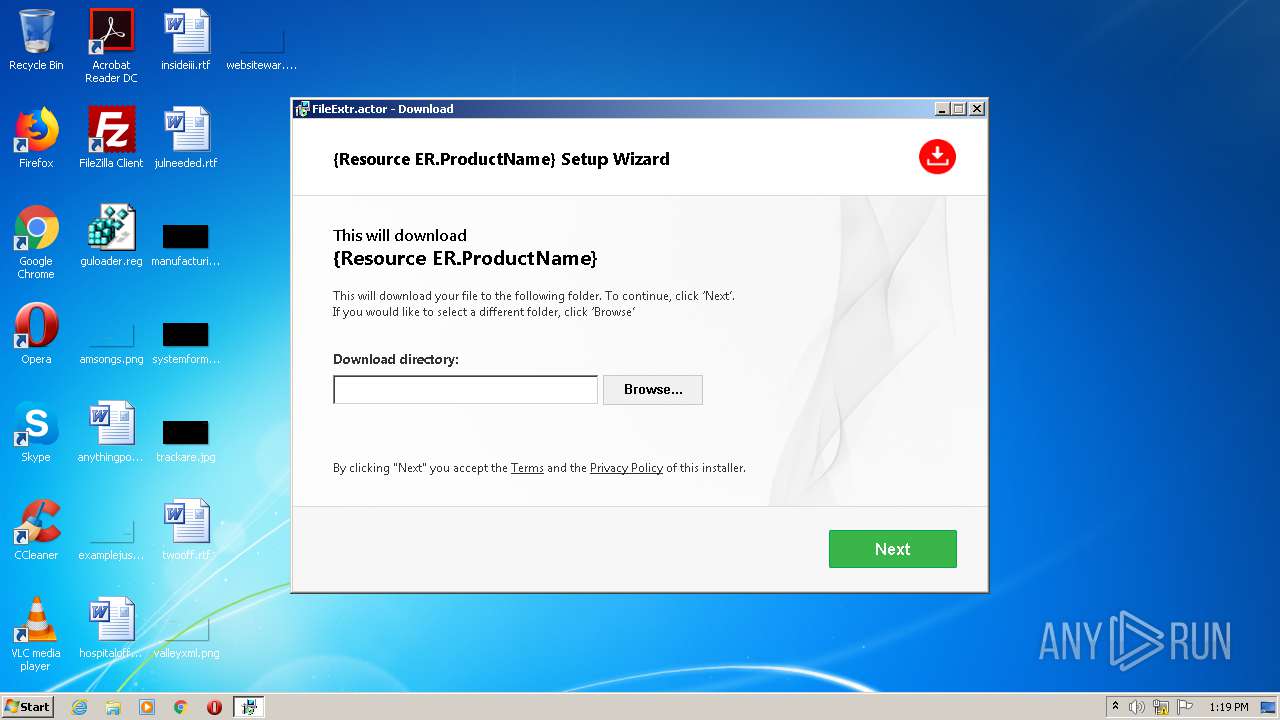Click the 1:19 PM system clock
1280x720 pixels.
(1228, 707)
